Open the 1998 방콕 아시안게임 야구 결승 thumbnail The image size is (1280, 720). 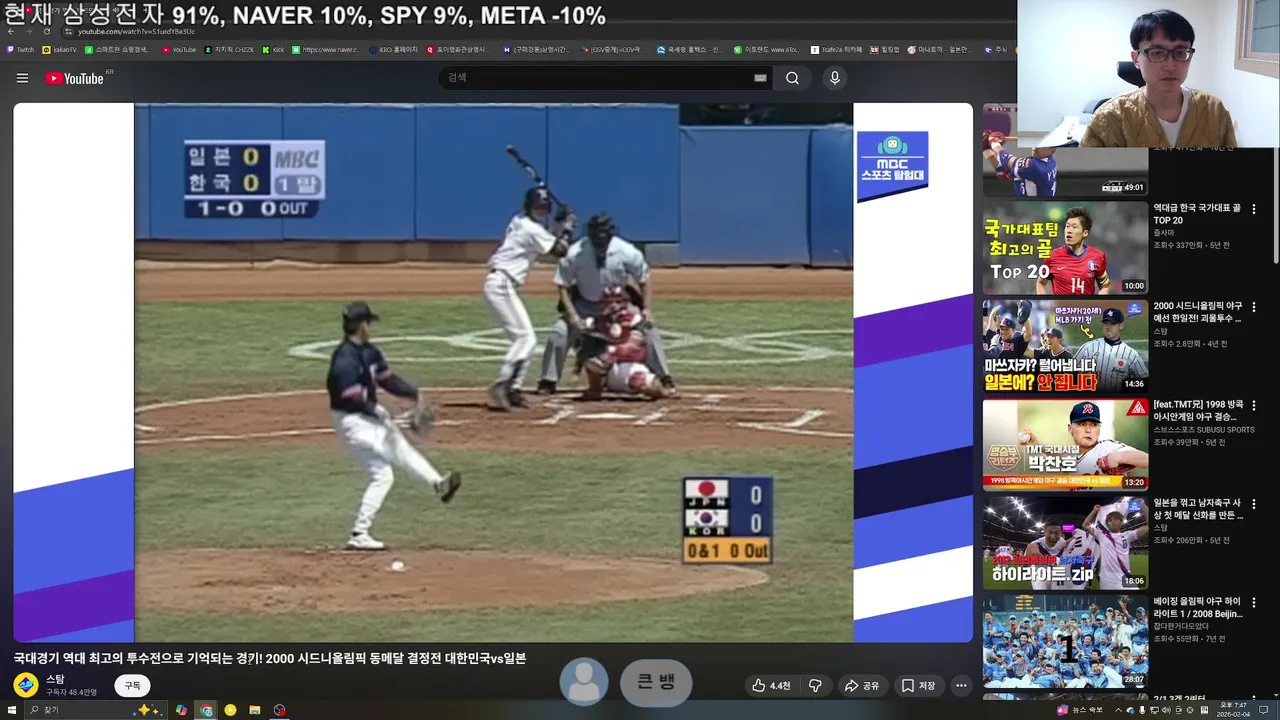point(1065,444)
